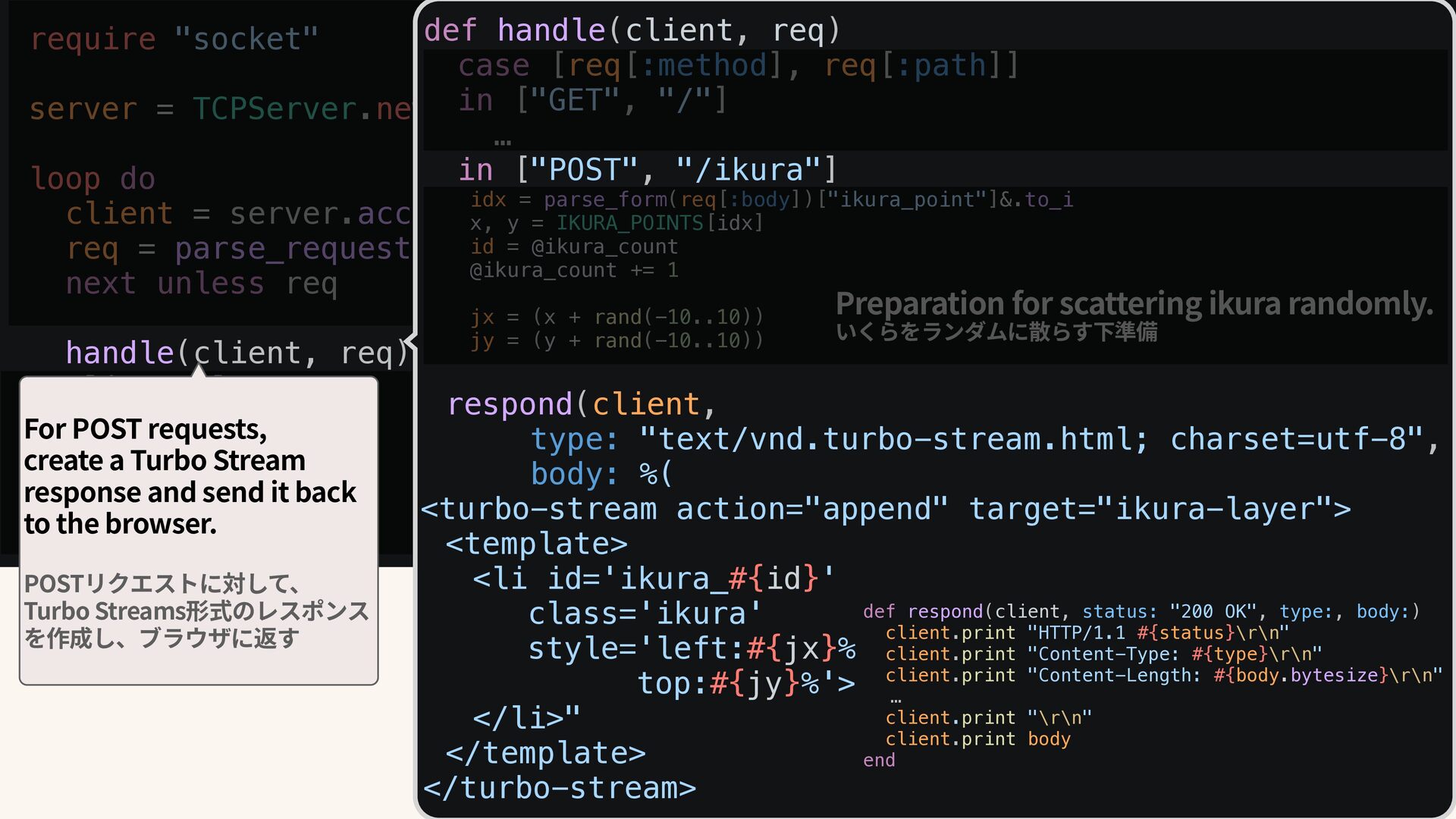Click the Japanese POST explanation in callout
The image size is (1456, 819).
tap(196, 611)
